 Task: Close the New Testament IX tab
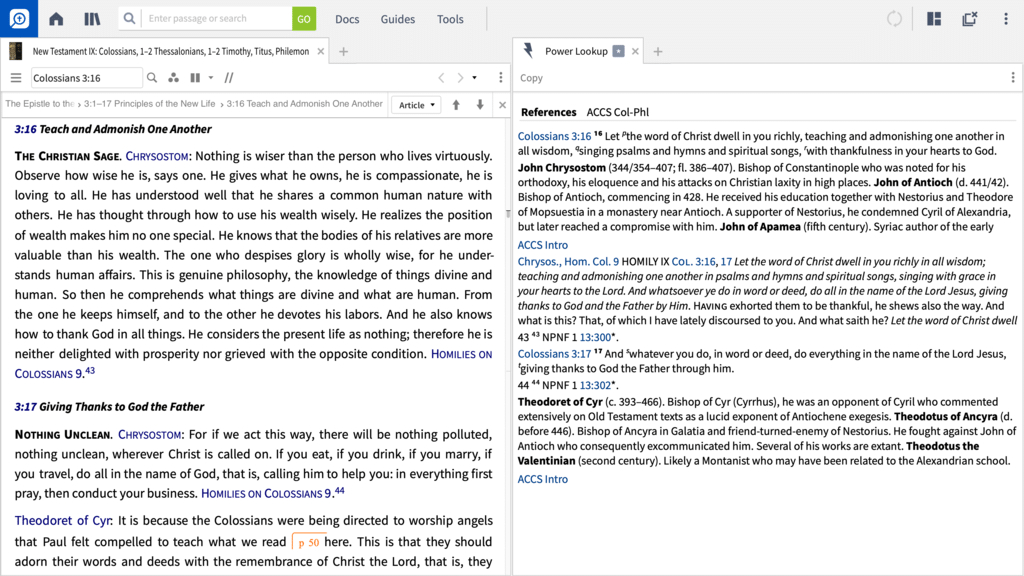point(321,52)
